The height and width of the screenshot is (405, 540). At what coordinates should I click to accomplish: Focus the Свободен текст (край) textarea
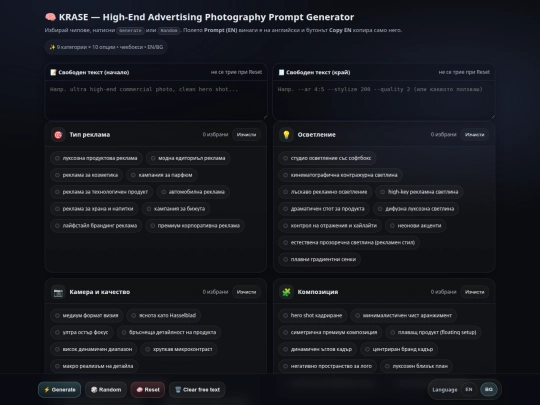tap(384, 101)
